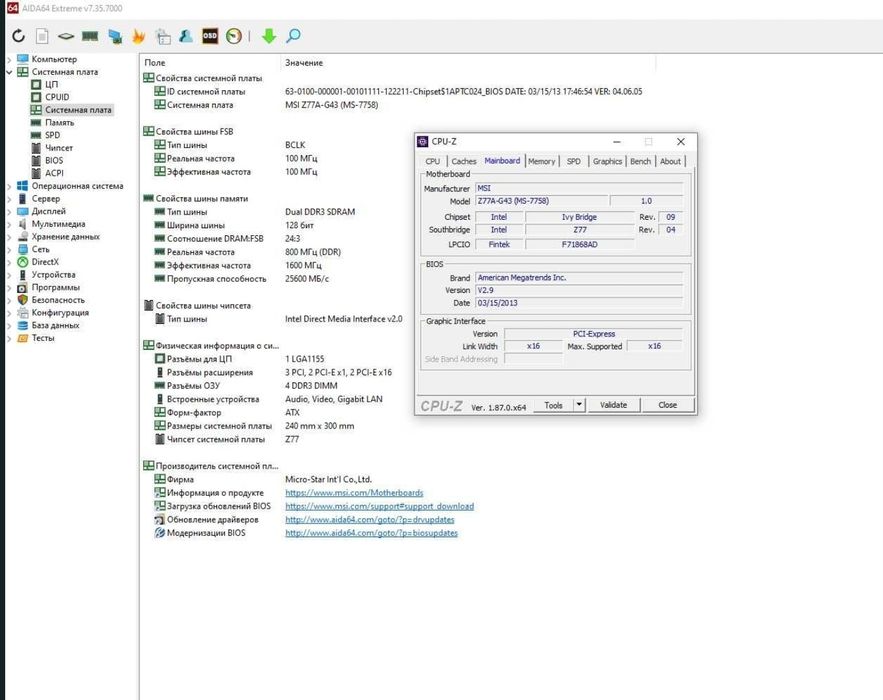
Task: Click the Validate button in CPU-Z
Action: (x=613, y=405)
